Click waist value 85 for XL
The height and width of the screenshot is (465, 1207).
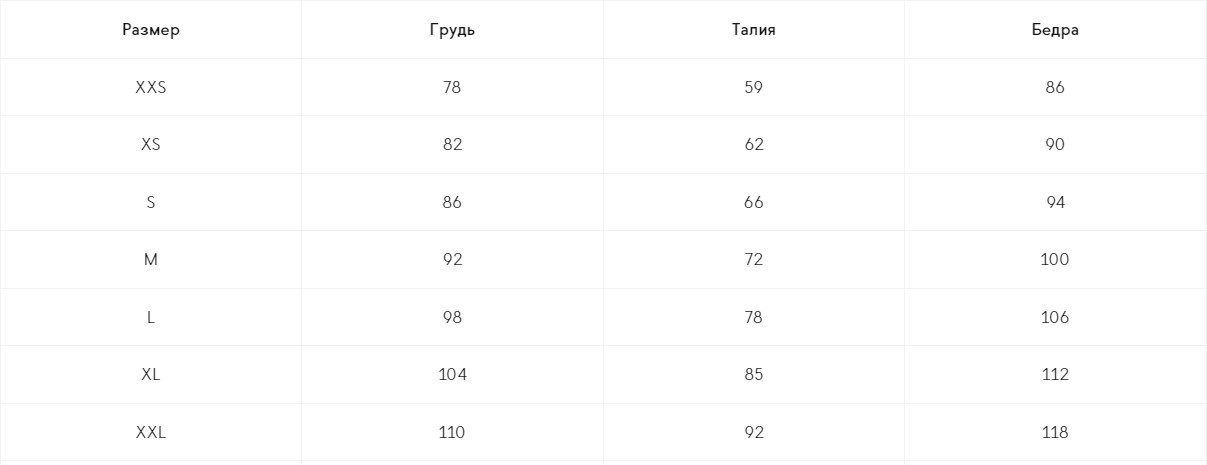point(754,375)
